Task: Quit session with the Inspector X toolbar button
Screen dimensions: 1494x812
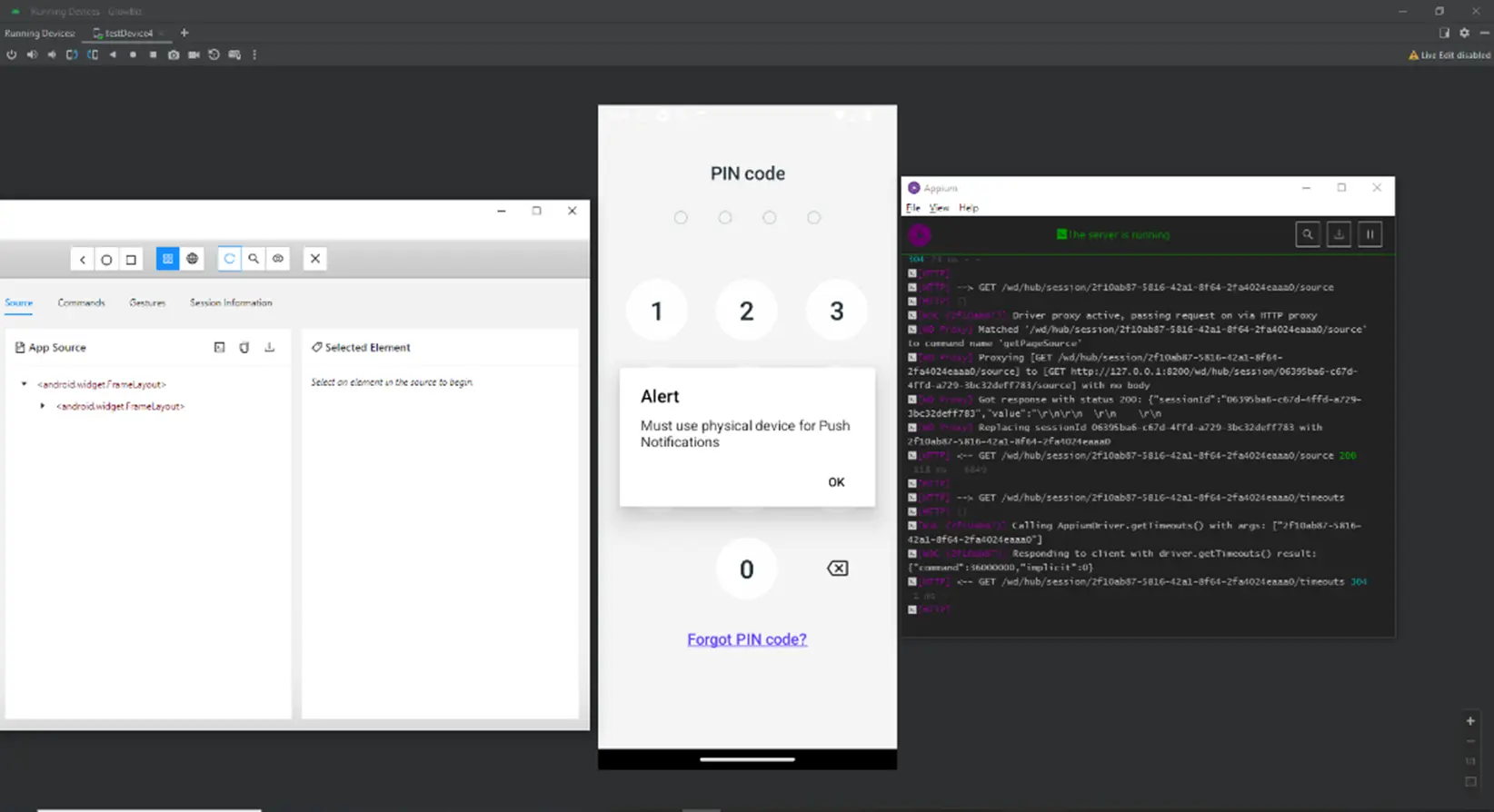Action: pos(315,259)
